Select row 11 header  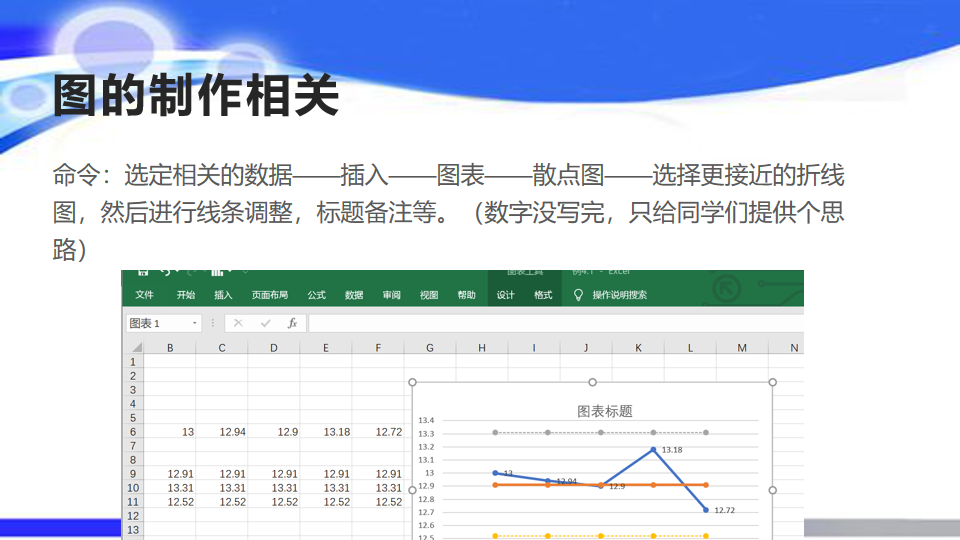[x=133, y=502]
